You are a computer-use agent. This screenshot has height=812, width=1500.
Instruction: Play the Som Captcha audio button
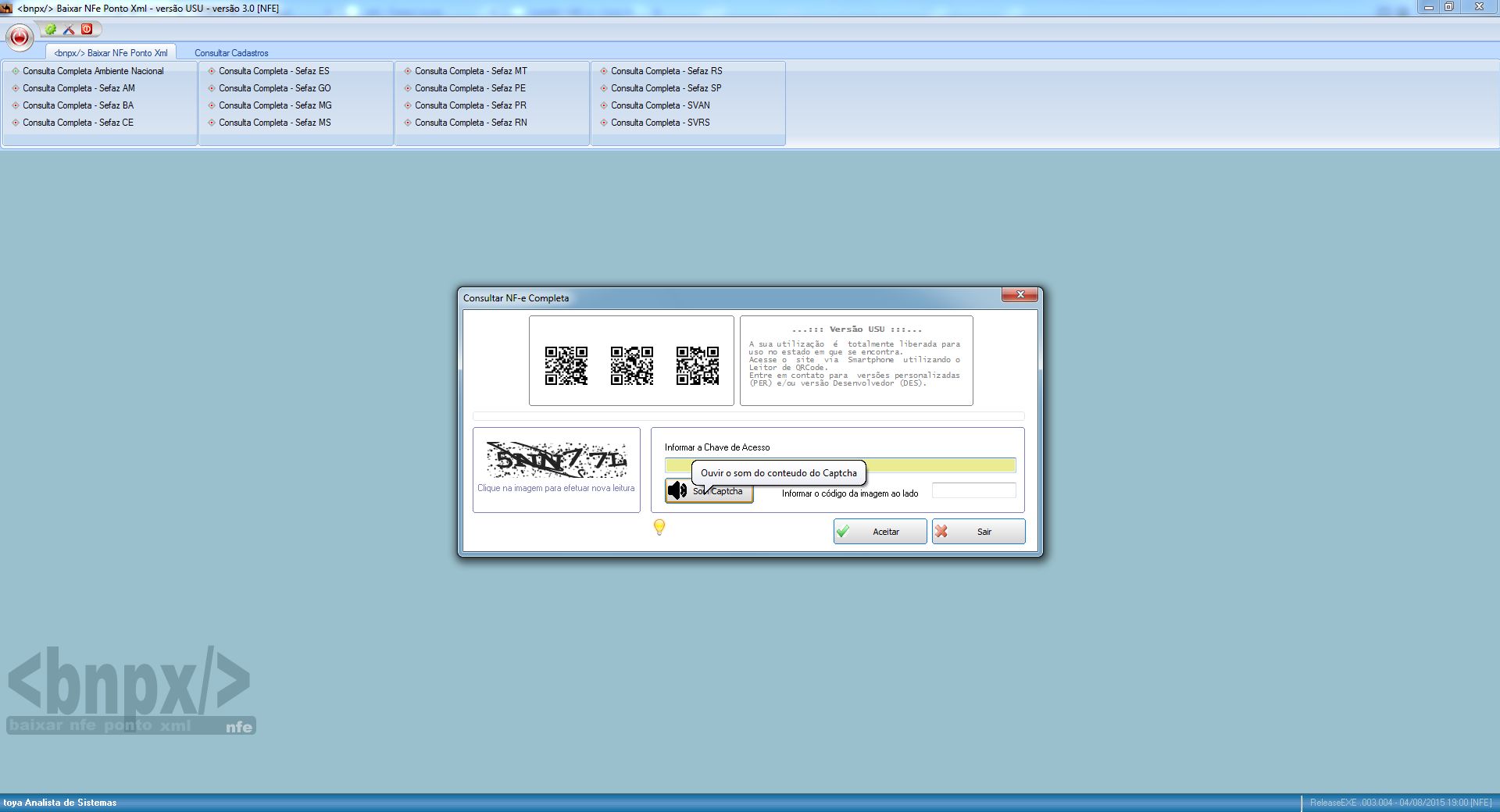709,491
